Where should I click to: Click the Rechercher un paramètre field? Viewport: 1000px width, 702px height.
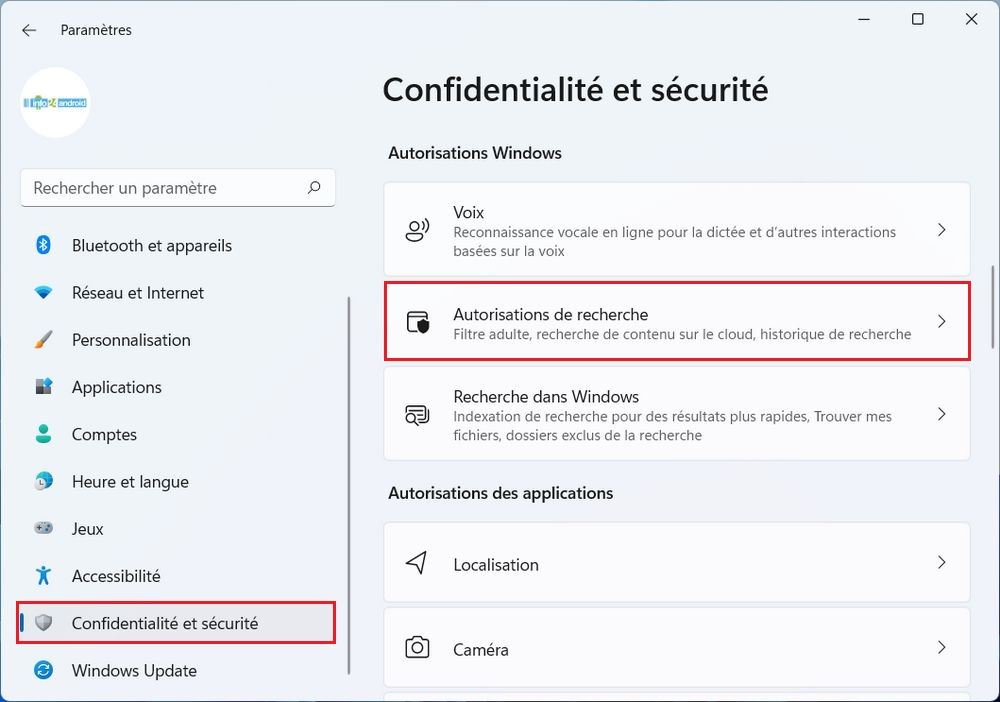pyautogui.click(x=165, y=188)
